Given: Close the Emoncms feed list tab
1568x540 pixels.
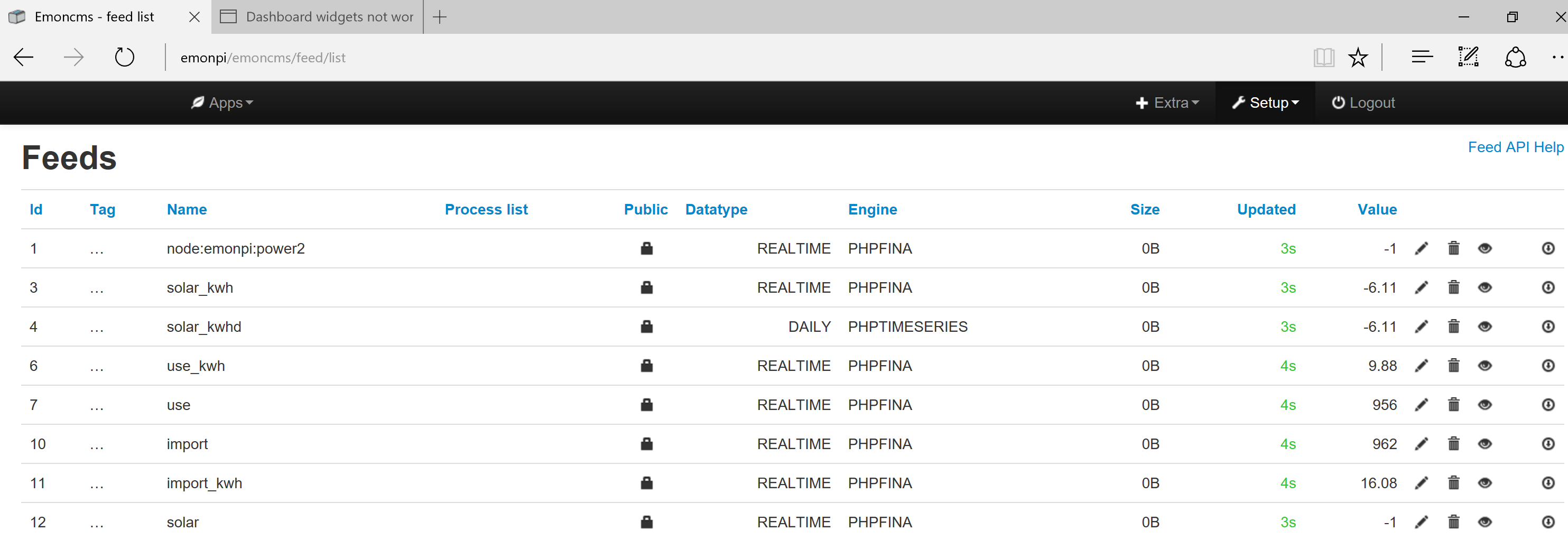Looking at the screenshot, I should click(194, 17).
